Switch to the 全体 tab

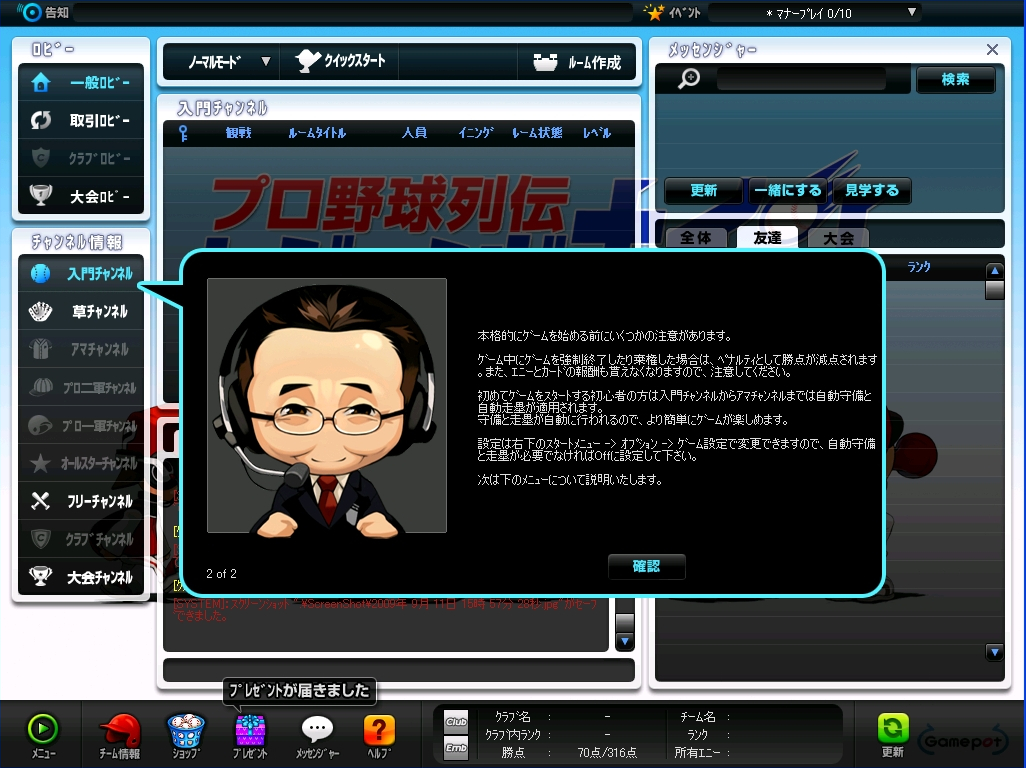tap(695, 238)
